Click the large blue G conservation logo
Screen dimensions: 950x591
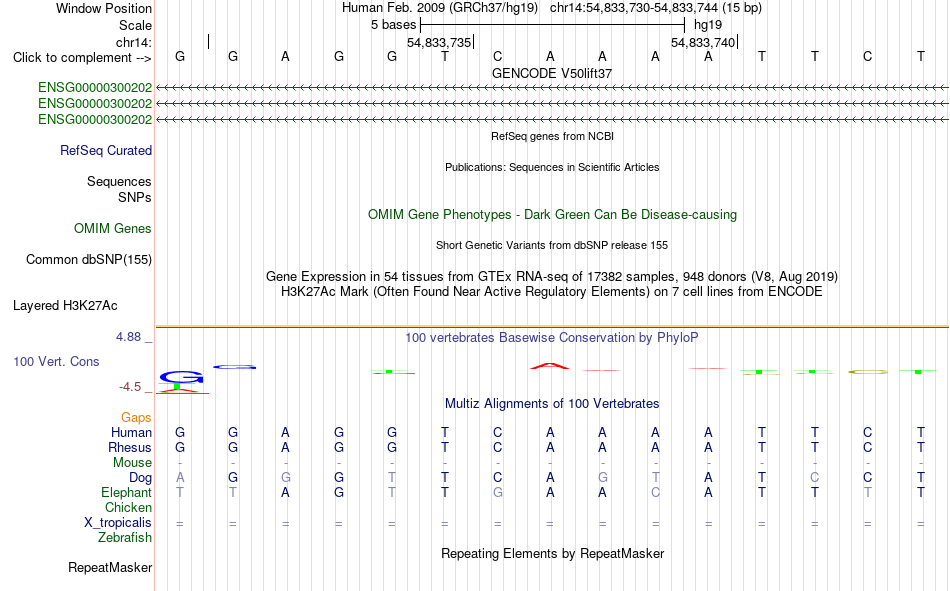coord(181,377)
